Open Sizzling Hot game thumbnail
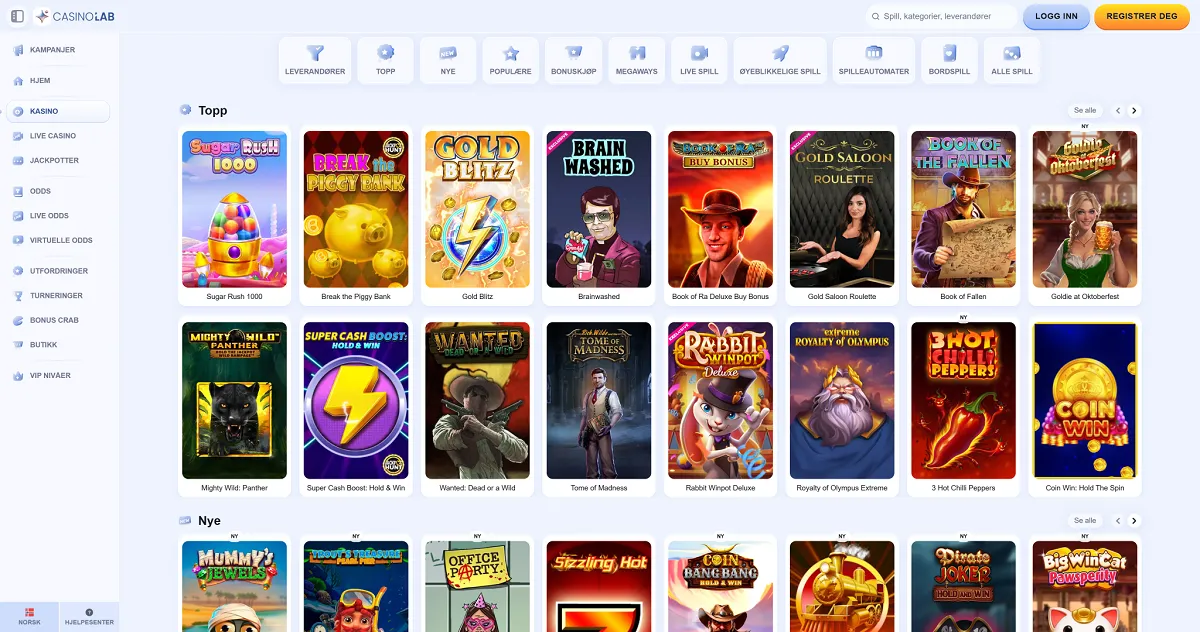The image size is (1200, 632). click(599, 586)
